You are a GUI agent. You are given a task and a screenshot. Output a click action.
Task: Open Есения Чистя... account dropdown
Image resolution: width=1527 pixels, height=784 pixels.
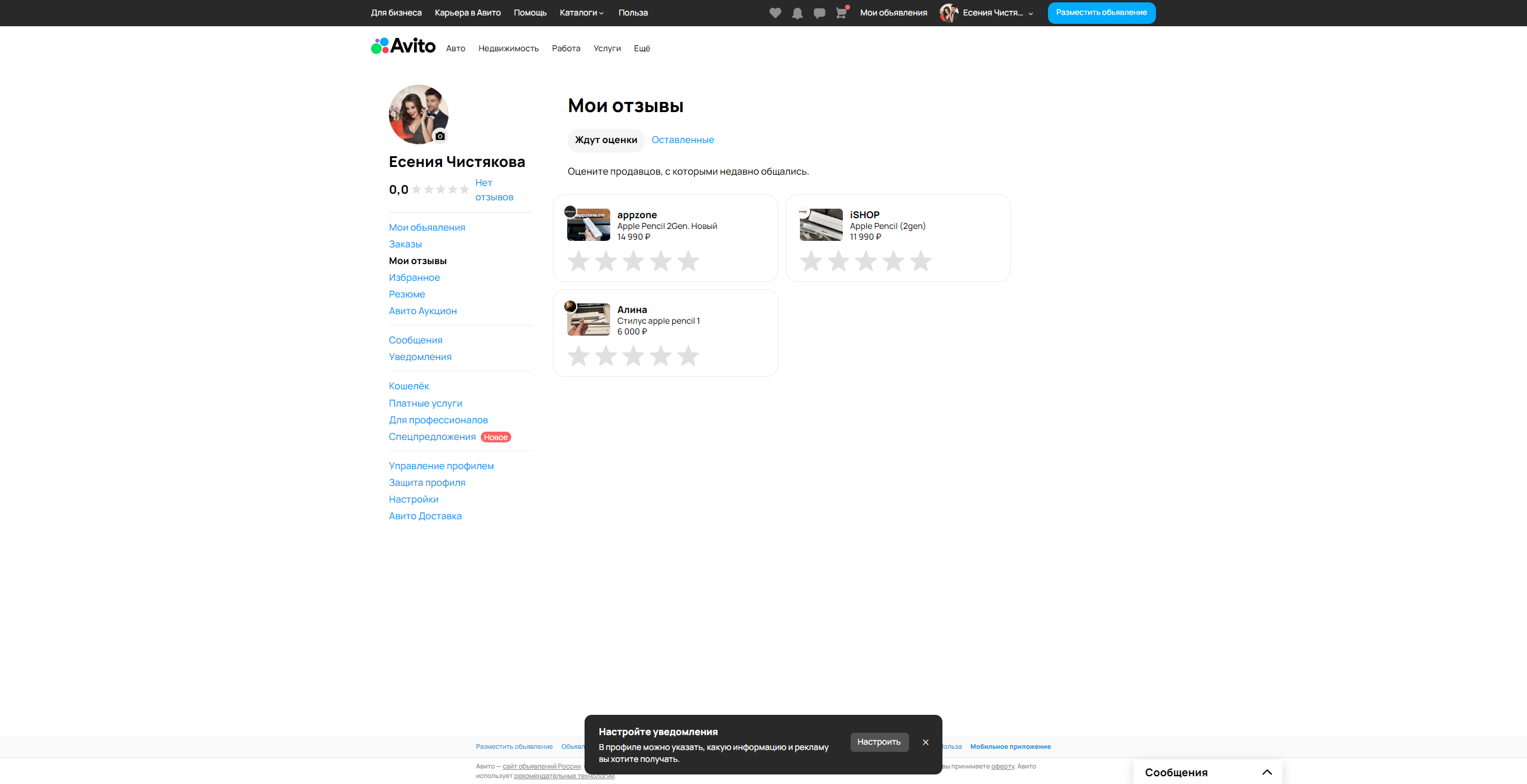click(998, 13)
